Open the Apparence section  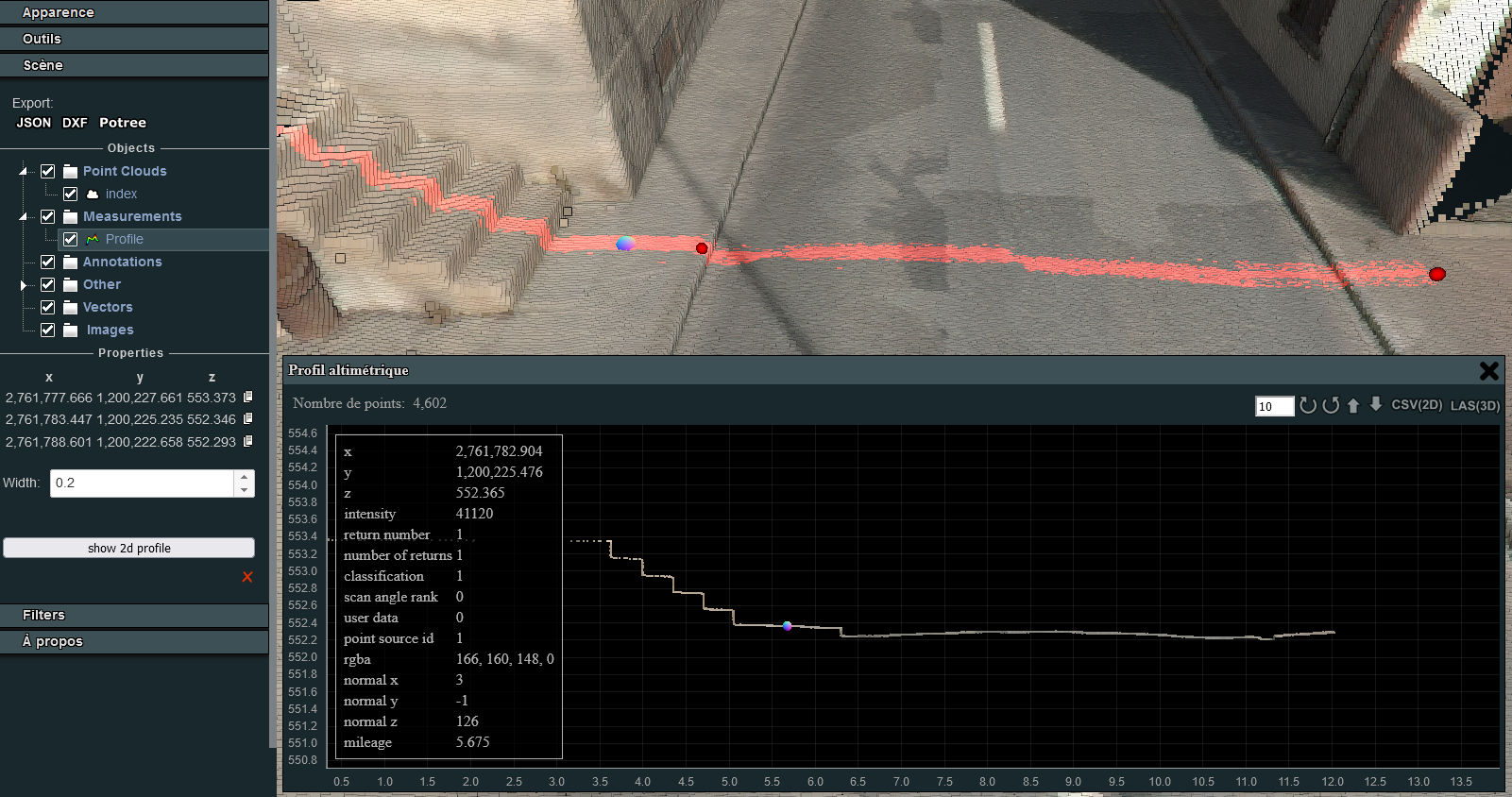pos(134,12)
